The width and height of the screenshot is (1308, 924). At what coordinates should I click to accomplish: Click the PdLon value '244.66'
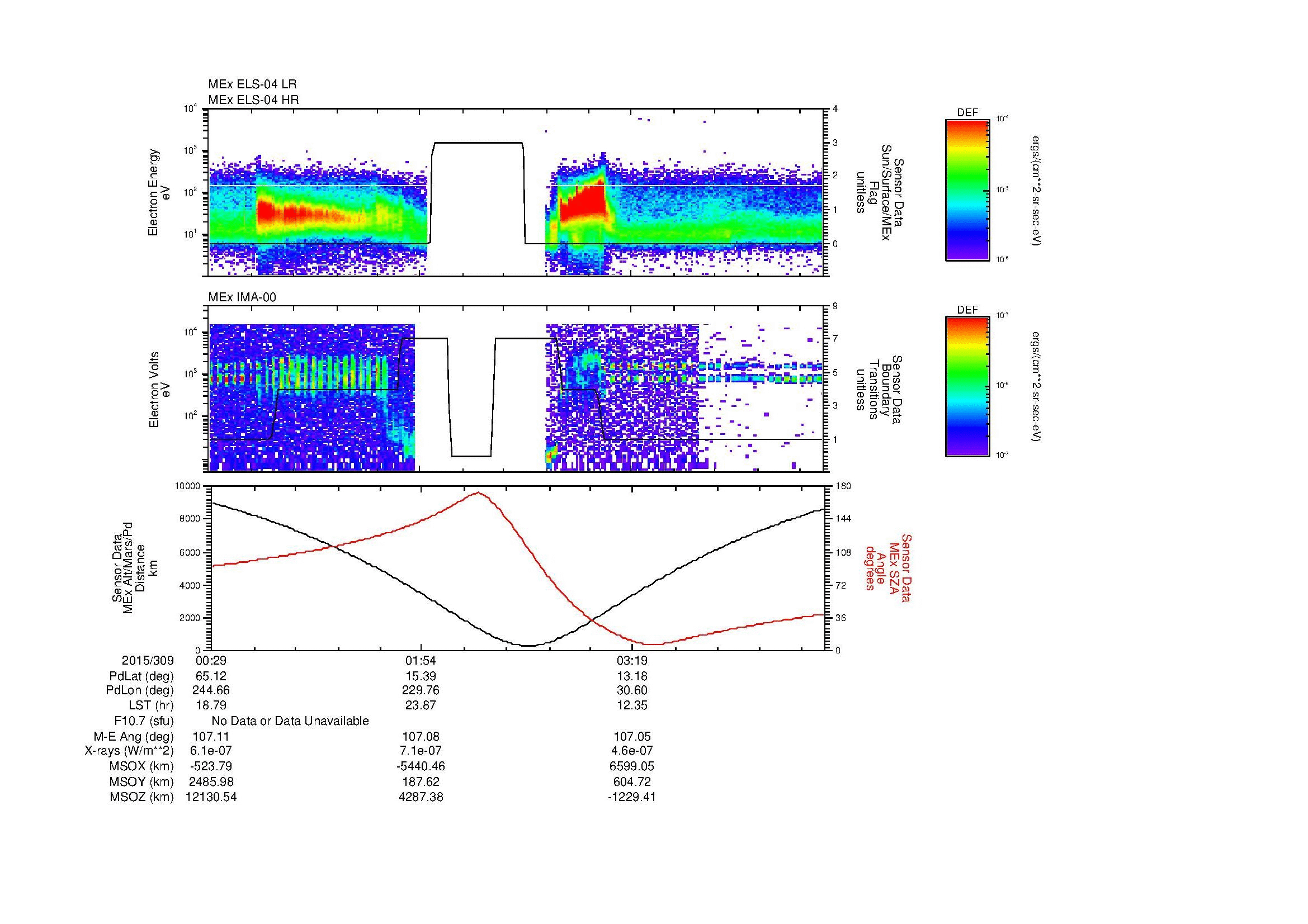pos(211,690)
